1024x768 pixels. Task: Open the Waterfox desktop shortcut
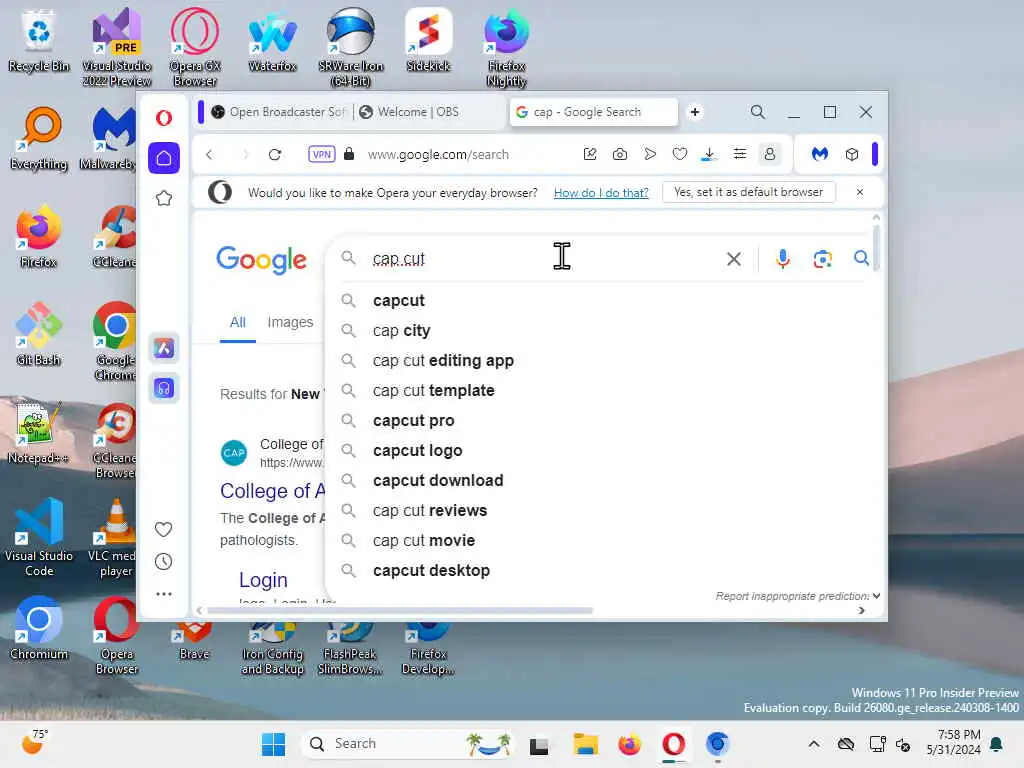click(x=272, y=40)
